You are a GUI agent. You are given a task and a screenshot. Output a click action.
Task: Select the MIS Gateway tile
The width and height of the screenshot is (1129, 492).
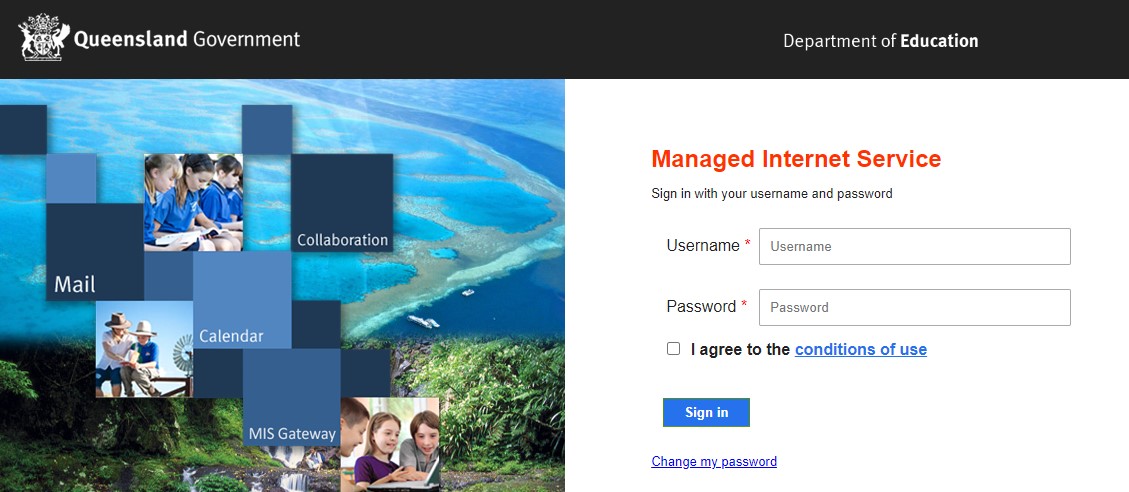click(292, 397)
